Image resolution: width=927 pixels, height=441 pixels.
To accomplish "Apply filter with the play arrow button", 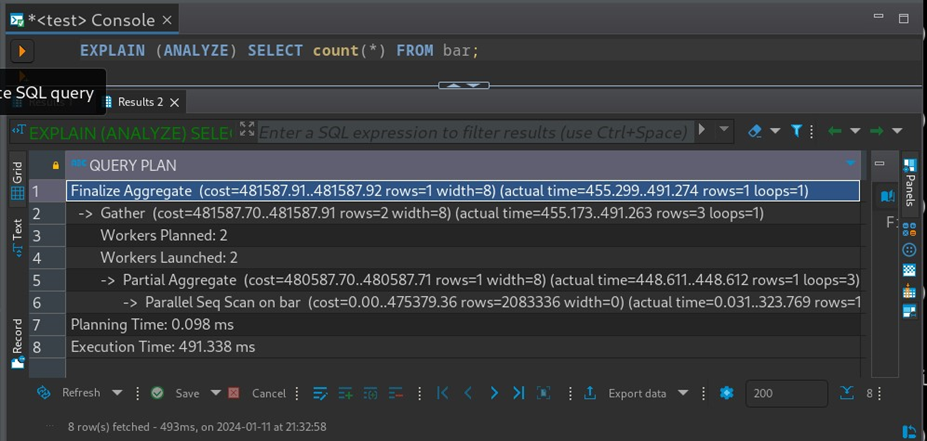I will (x=702, y=129).
